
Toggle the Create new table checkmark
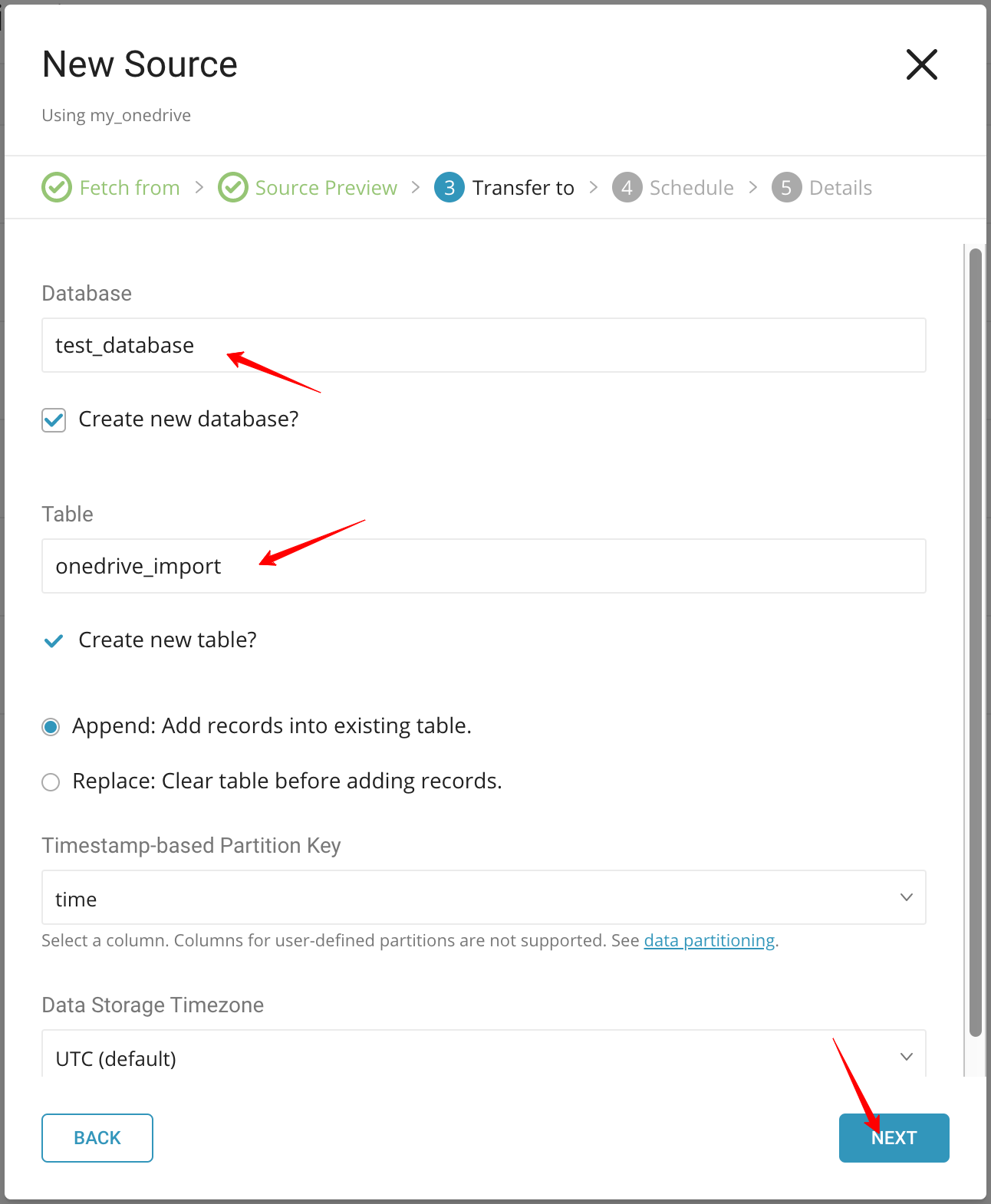pyautogui.click(x=54, y=641)
